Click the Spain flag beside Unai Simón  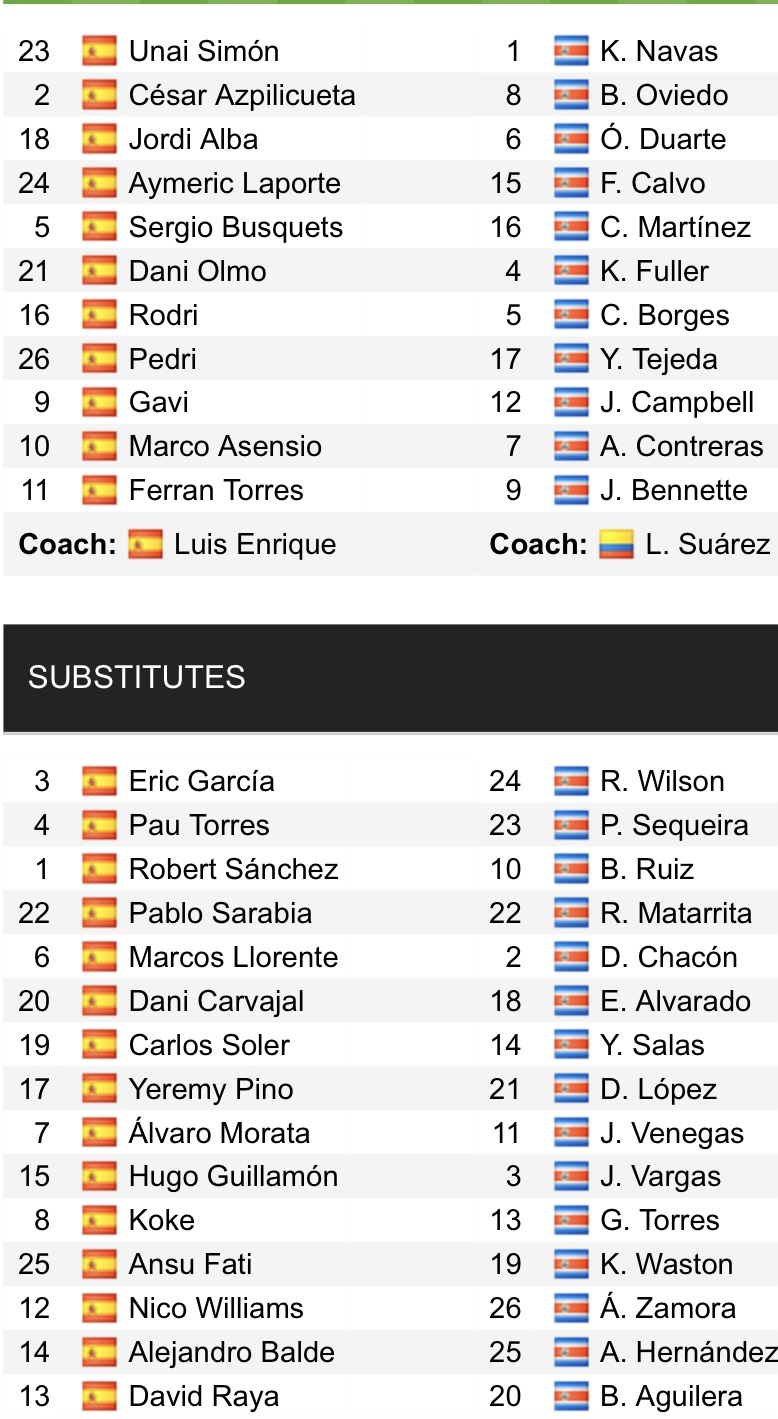[99, 51]
